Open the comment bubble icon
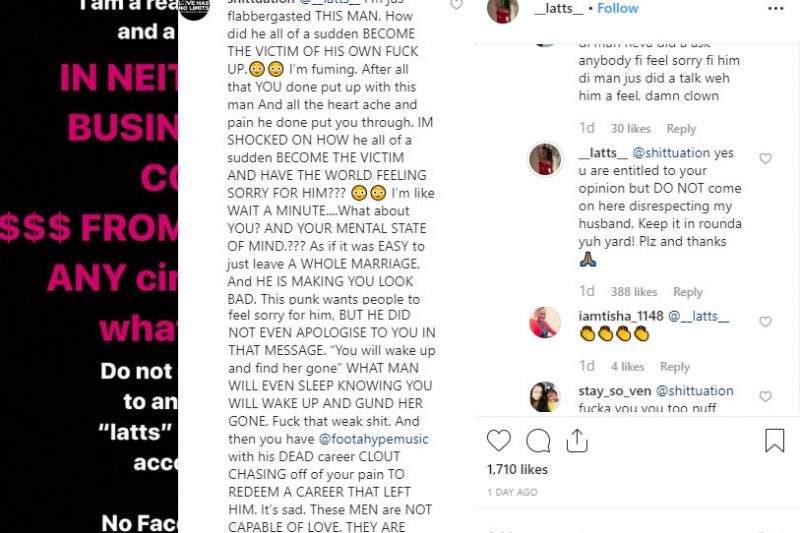This screenshot has height=533, width=800. (x=538, y=441)
